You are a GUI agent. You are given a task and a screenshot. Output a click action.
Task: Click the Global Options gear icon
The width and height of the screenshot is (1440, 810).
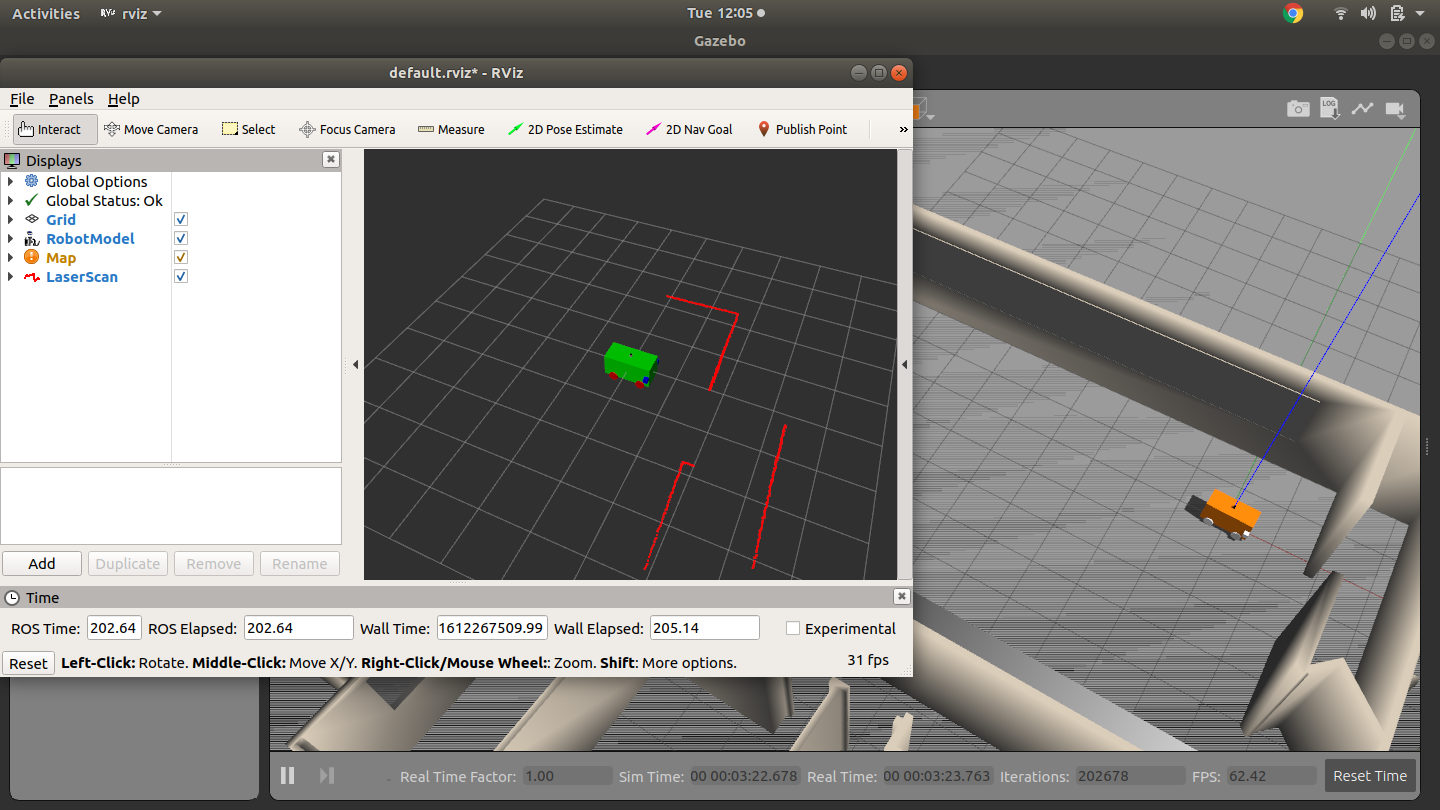tap(32, 181)
